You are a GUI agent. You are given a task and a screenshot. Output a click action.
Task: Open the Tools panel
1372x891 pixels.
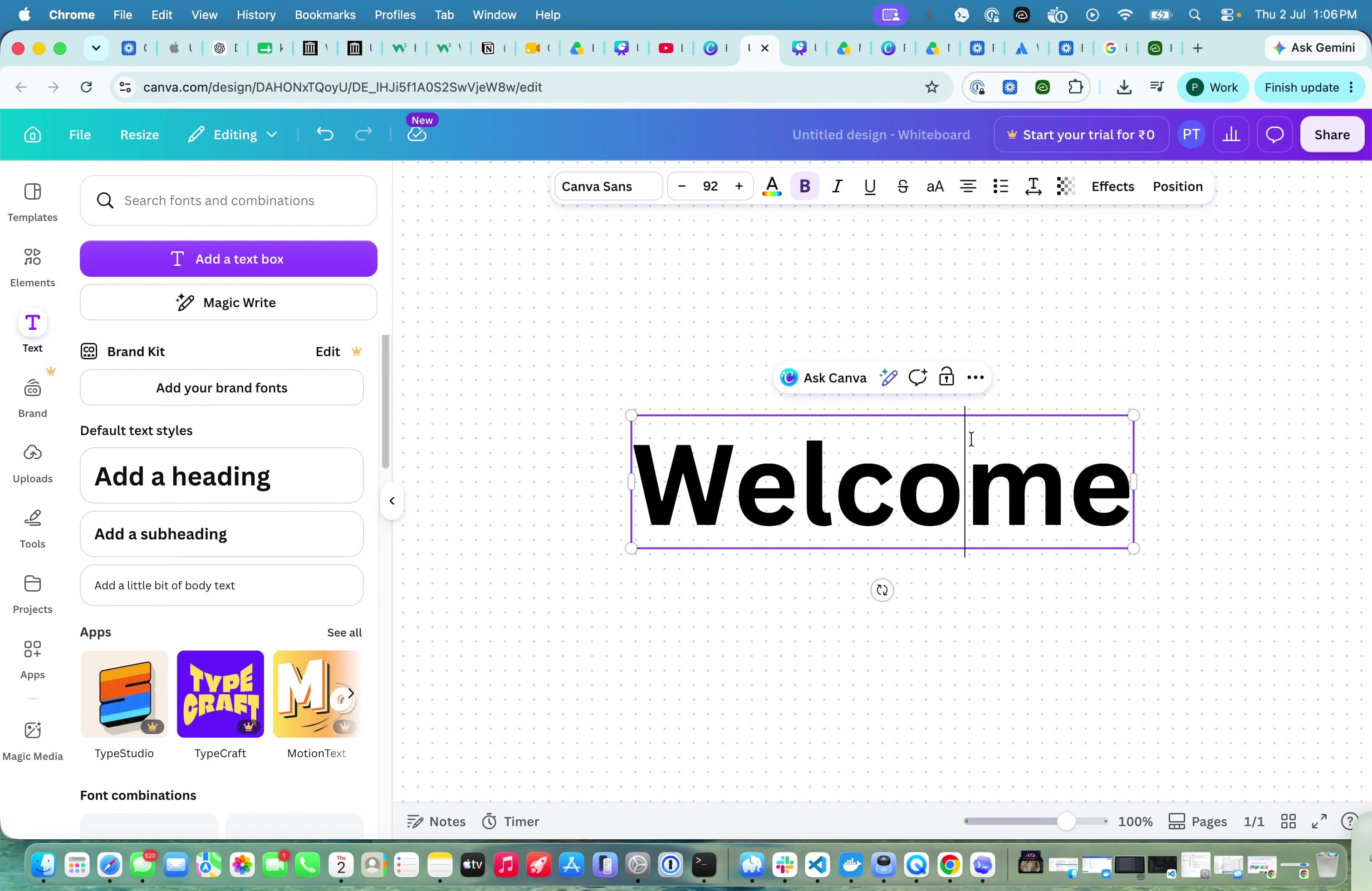coord(32,529)
